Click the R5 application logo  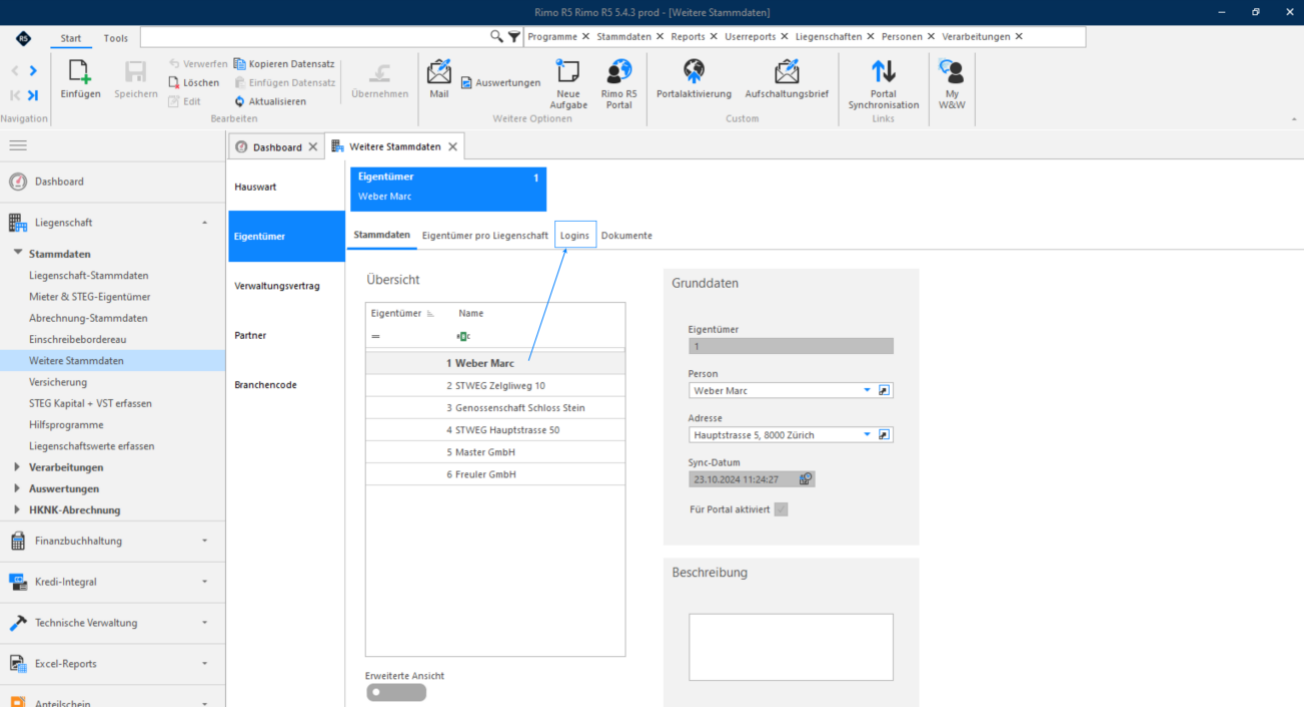(x=23, y=38)
